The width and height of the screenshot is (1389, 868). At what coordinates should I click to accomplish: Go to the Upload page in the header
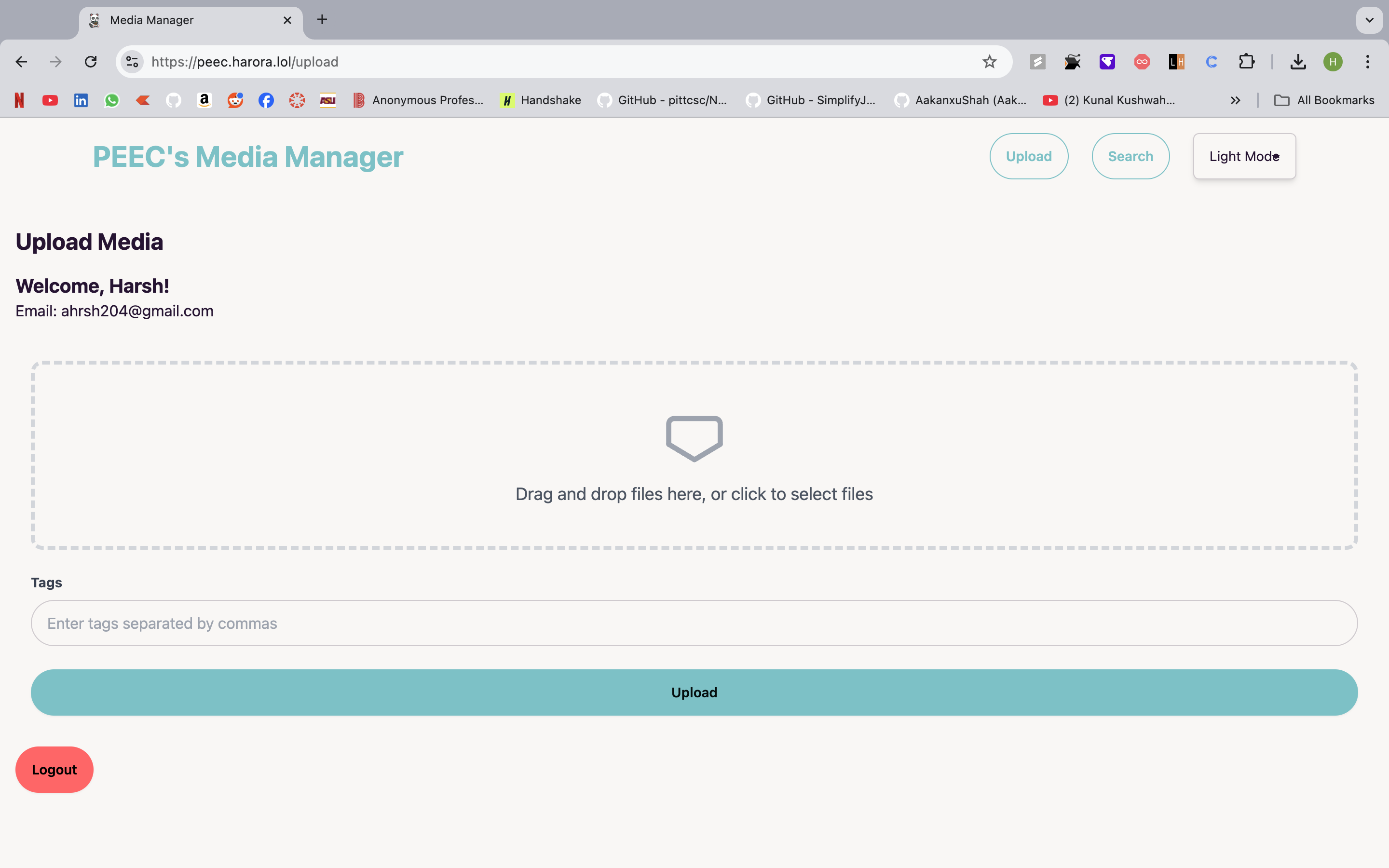pos(1029,156)
